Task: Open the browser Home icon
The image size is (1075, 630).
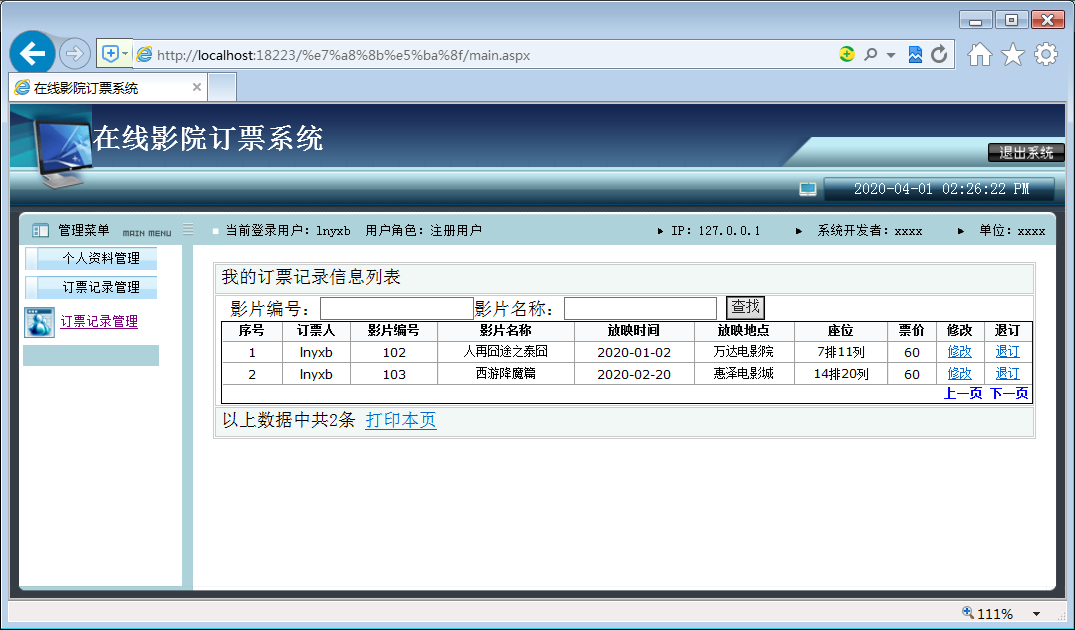Action: (980, 54)
